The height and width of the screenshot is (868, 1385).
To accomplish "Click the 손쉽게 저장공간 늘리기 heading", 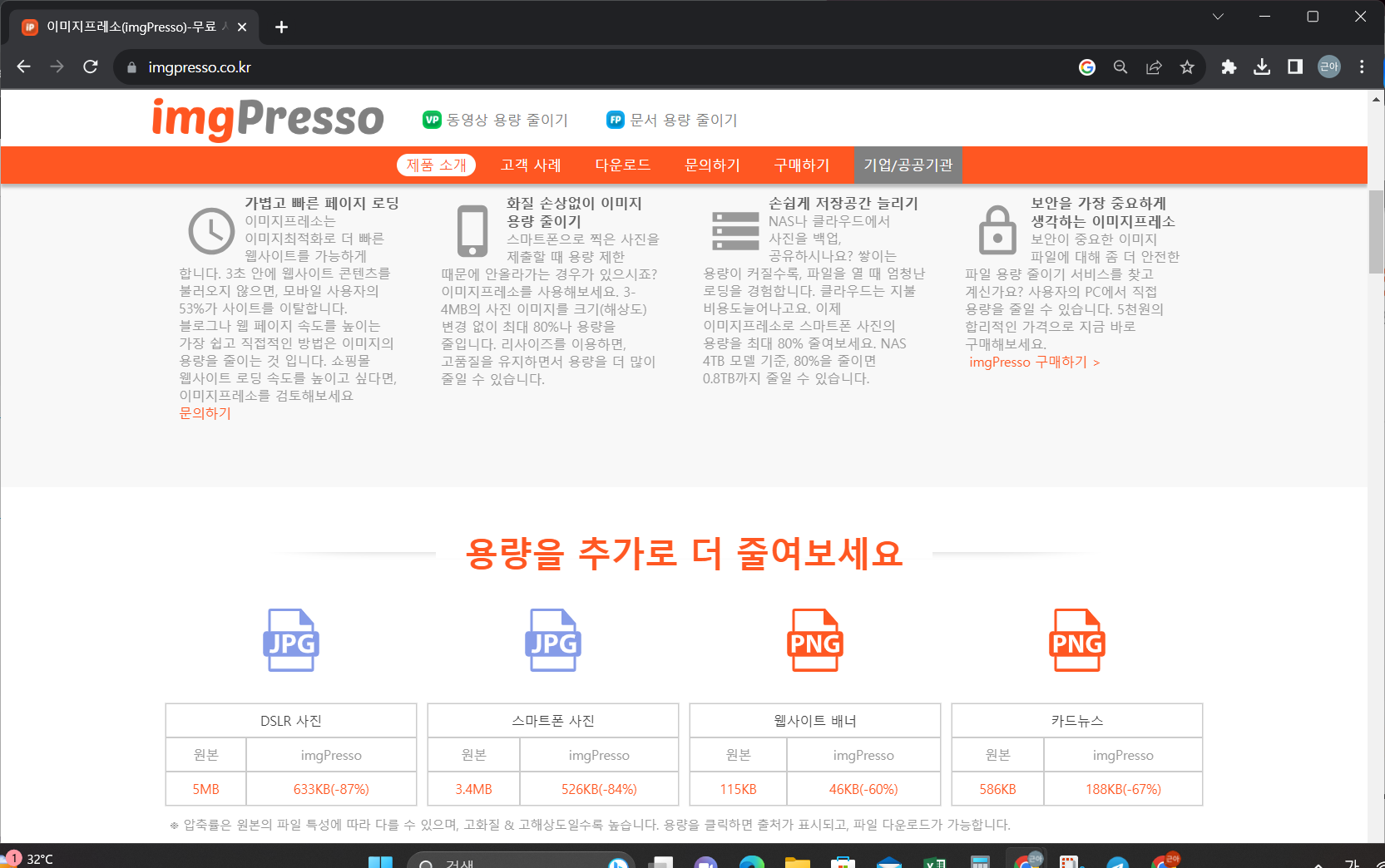I will pos(843,203).
